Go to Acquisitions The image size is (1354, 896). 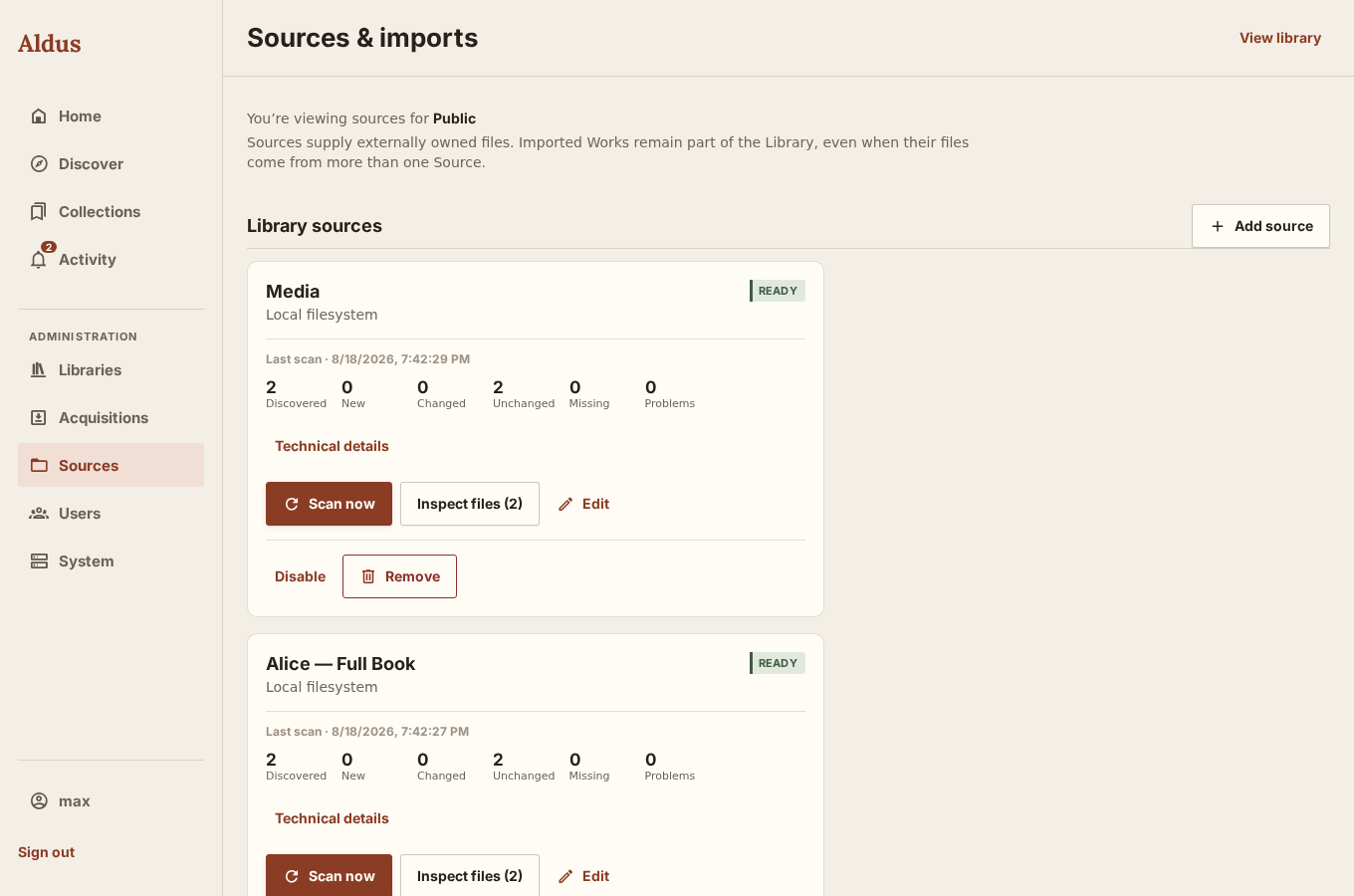pos(111,418)
